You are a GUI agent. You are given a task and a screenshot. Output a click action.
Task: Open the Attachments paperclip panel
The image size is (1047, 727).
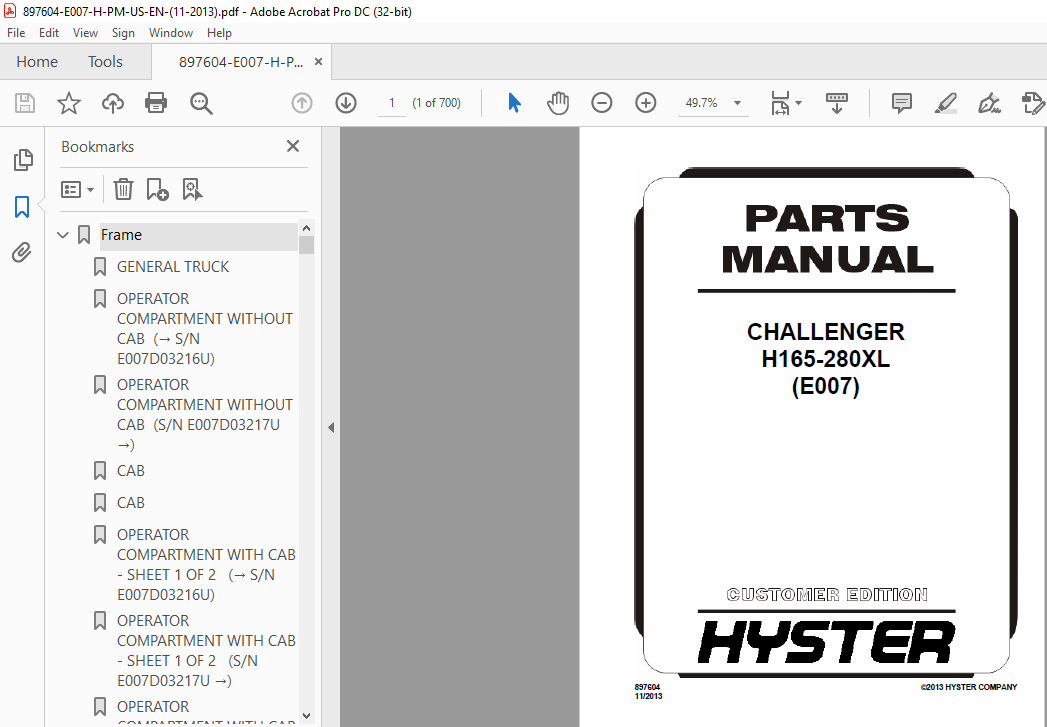click(x=22, y=253)
